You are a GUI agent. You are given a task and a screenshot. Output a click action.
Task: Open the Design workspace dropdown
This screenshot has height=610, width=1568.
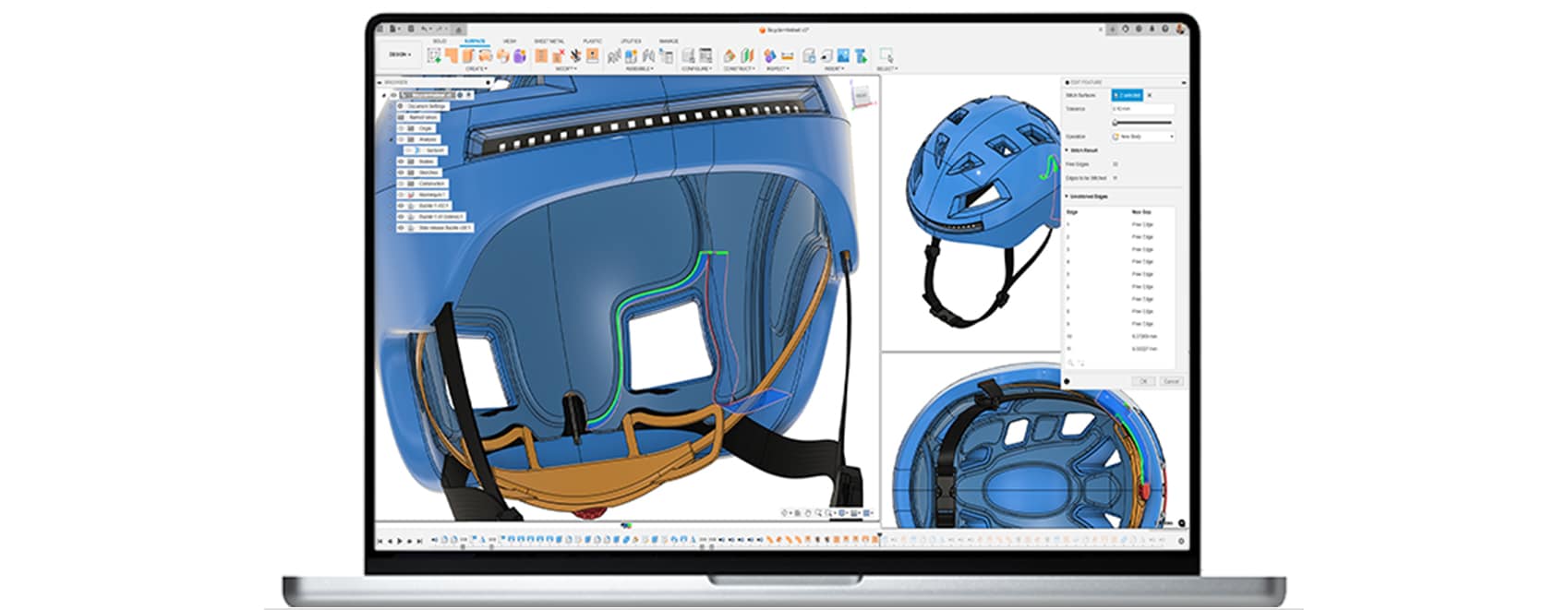click(x=400, y=54)
